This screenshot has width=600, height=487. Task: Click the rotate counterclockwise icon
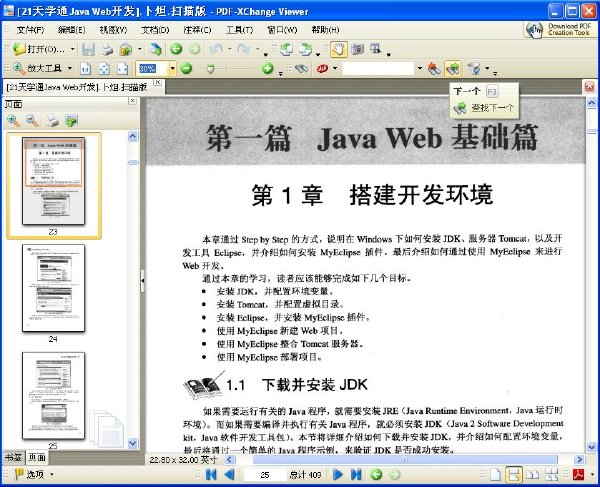287,49
